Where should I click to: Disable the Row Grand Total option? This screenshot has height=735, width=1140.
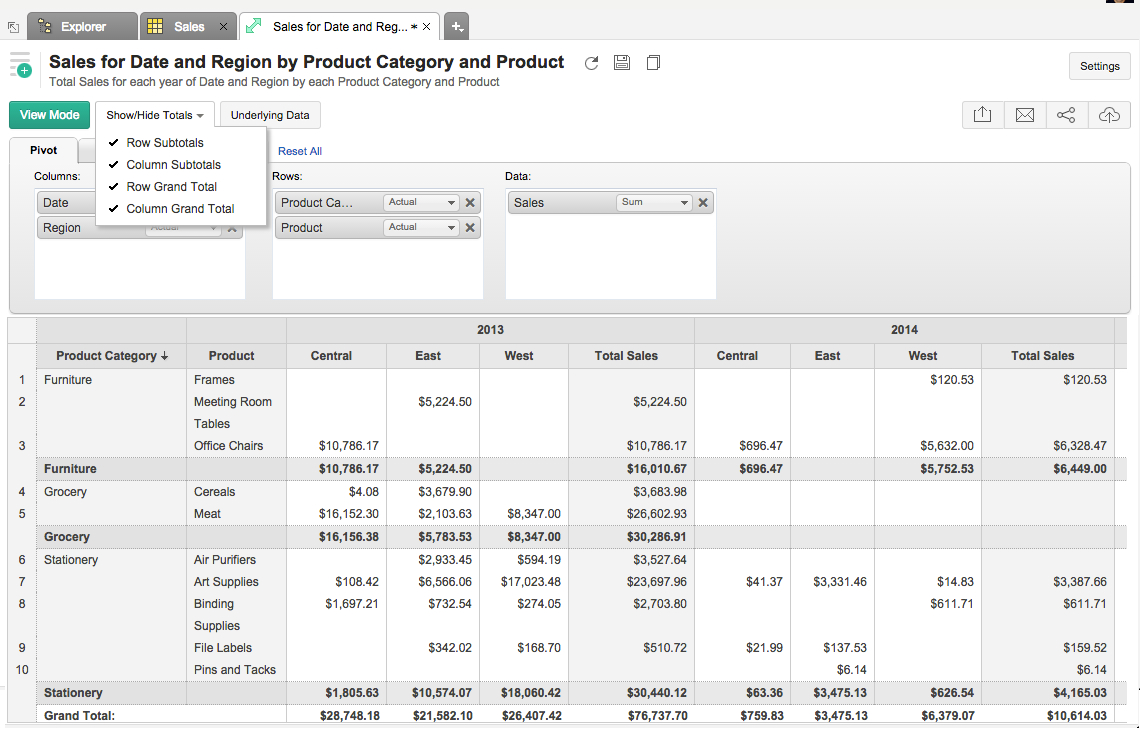pyautogui.click(x=171, y=187)
